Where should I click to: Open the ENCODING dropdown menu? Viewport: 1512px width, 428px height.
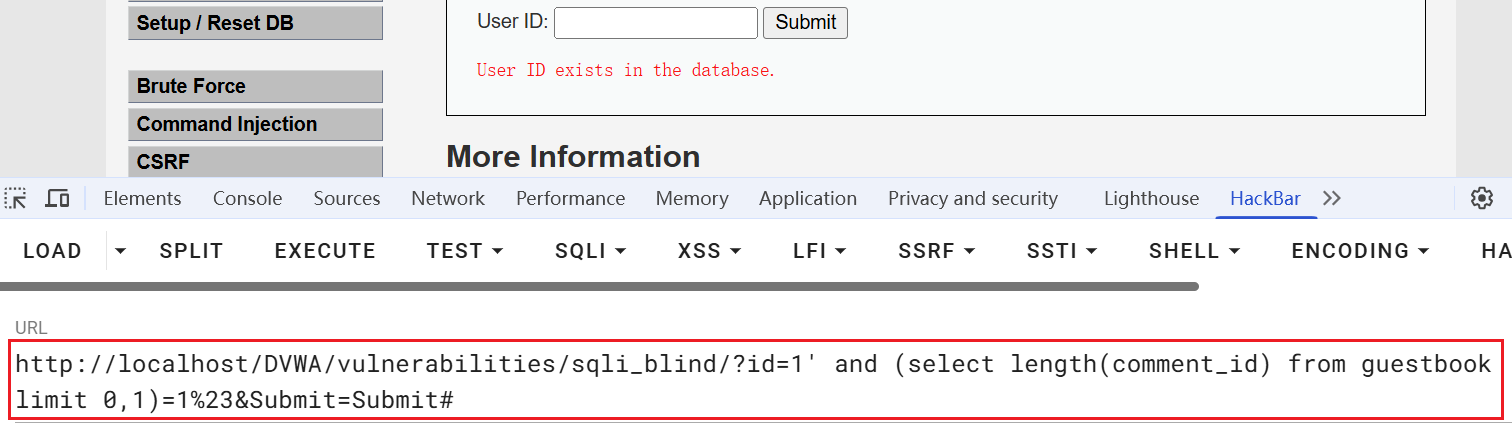coord(1360,251)
